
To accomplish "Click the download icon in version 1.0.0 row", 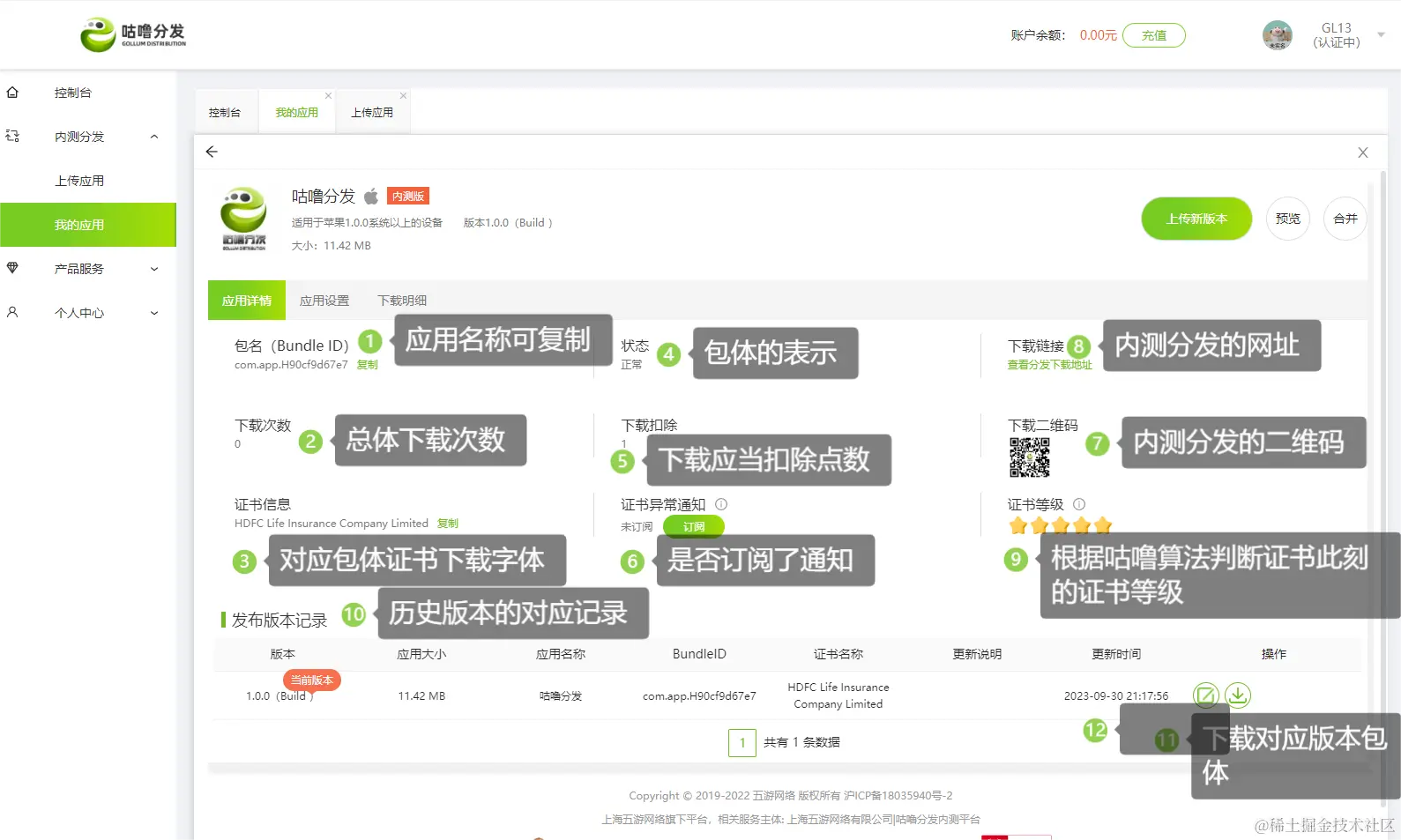I will [1238, 695].
